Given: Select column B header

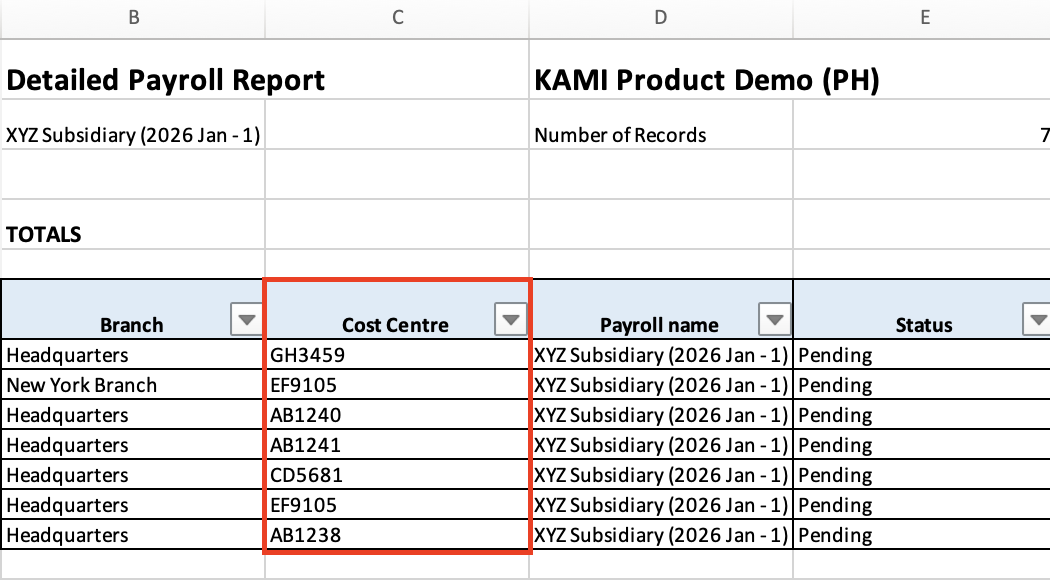Looking at the screenshot, I should click(133, 18).
